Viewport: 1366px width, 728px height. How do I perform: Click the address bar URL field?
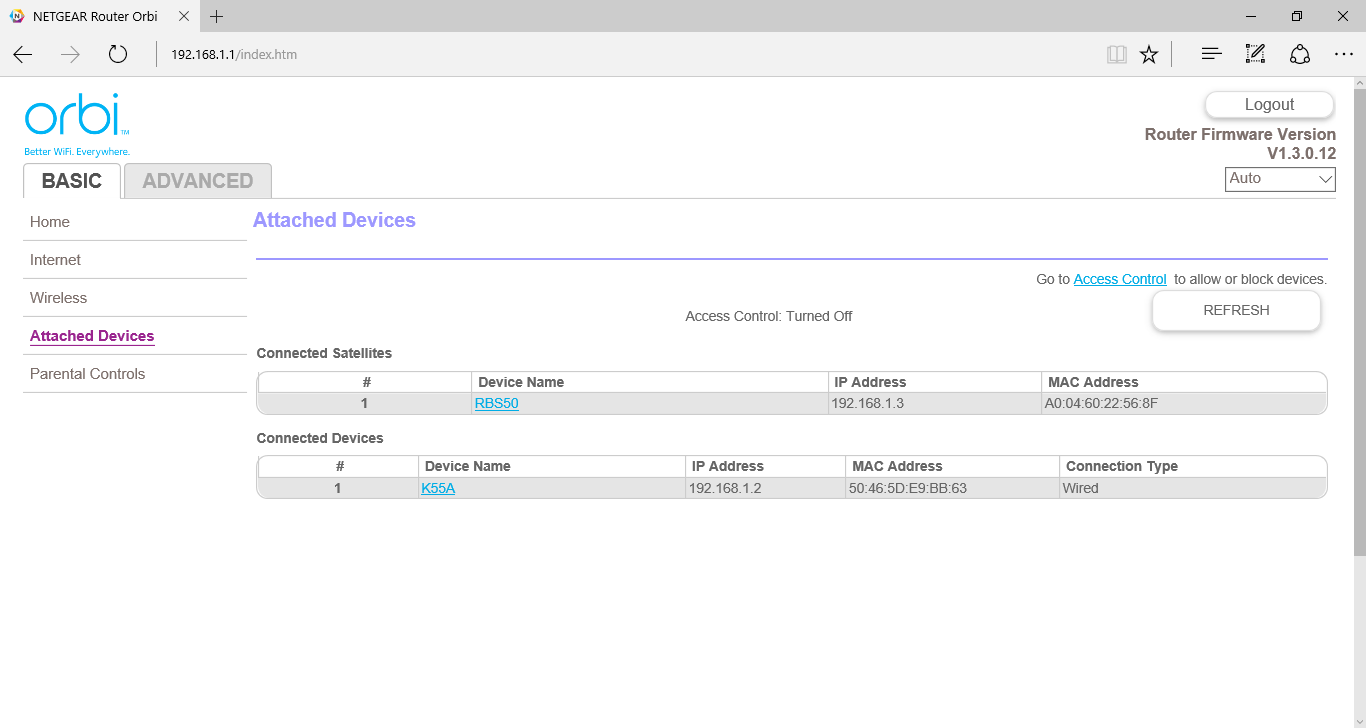(x=600, y=54)
